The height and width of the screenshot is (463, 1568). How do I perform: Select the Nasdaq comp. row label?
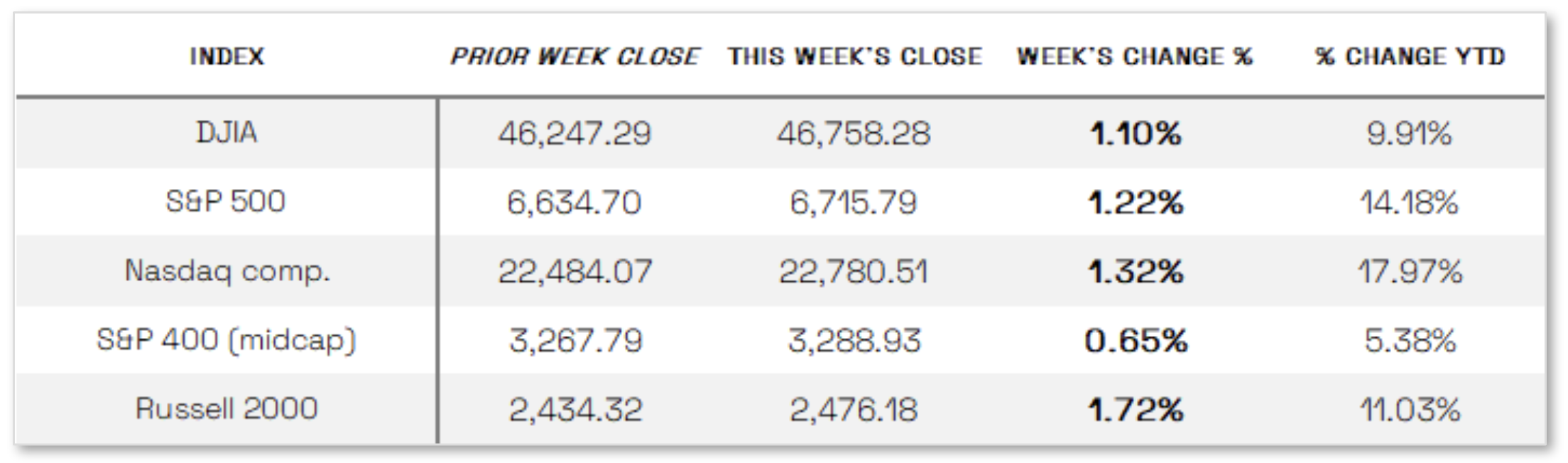point(227,271)
